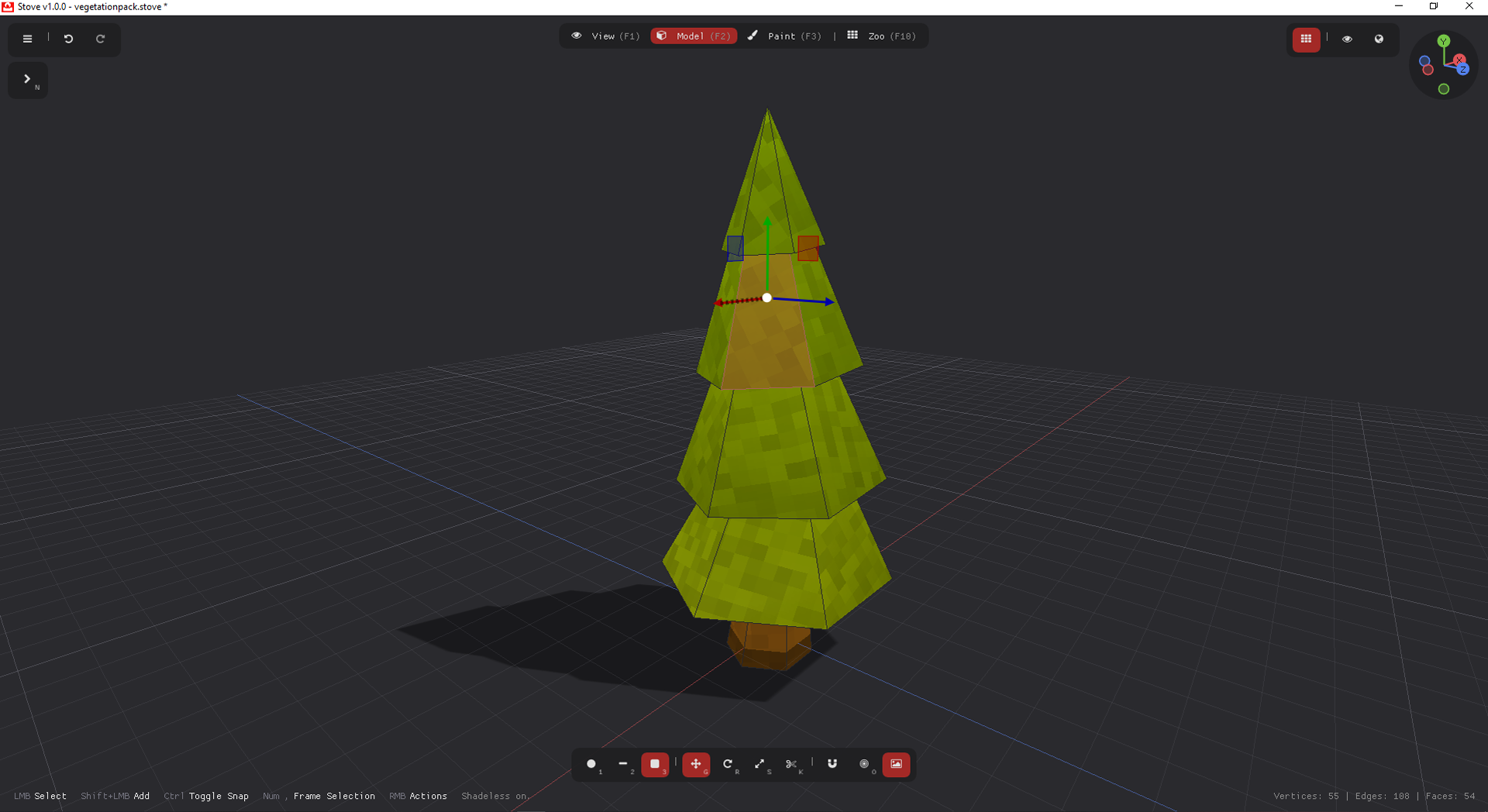Viewport: 1488px width, 812px height.
Task: Select face mode in bottom toolbar
Action: coord(656,765)
